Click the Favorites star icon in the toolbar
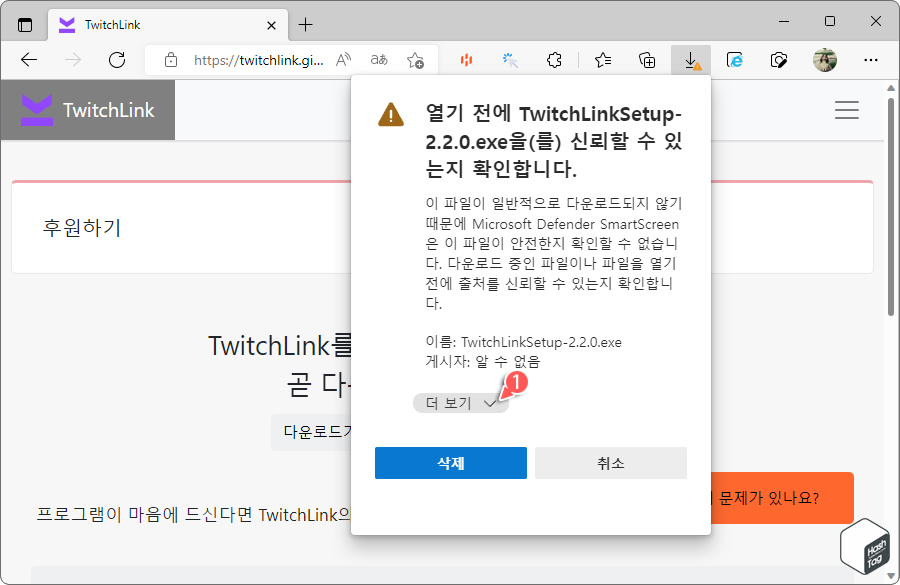 (x=601, y=59)
